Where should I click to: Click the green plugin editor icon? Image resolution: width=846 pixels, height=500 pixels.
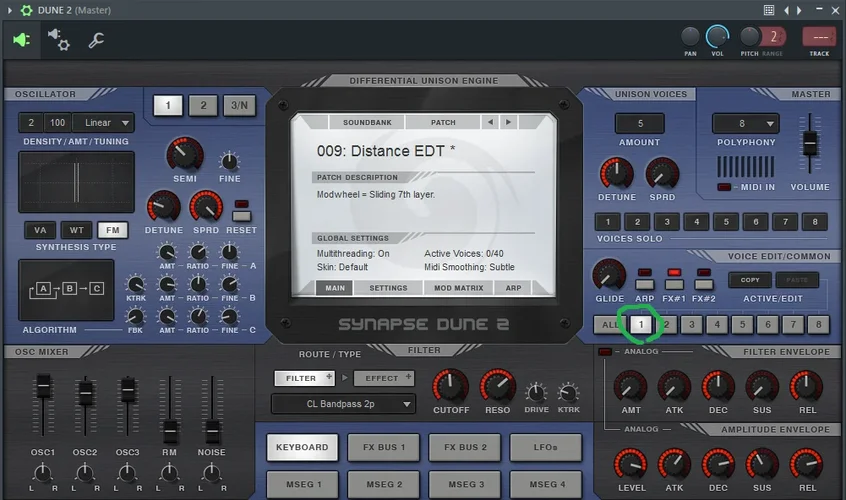[21, 40]
